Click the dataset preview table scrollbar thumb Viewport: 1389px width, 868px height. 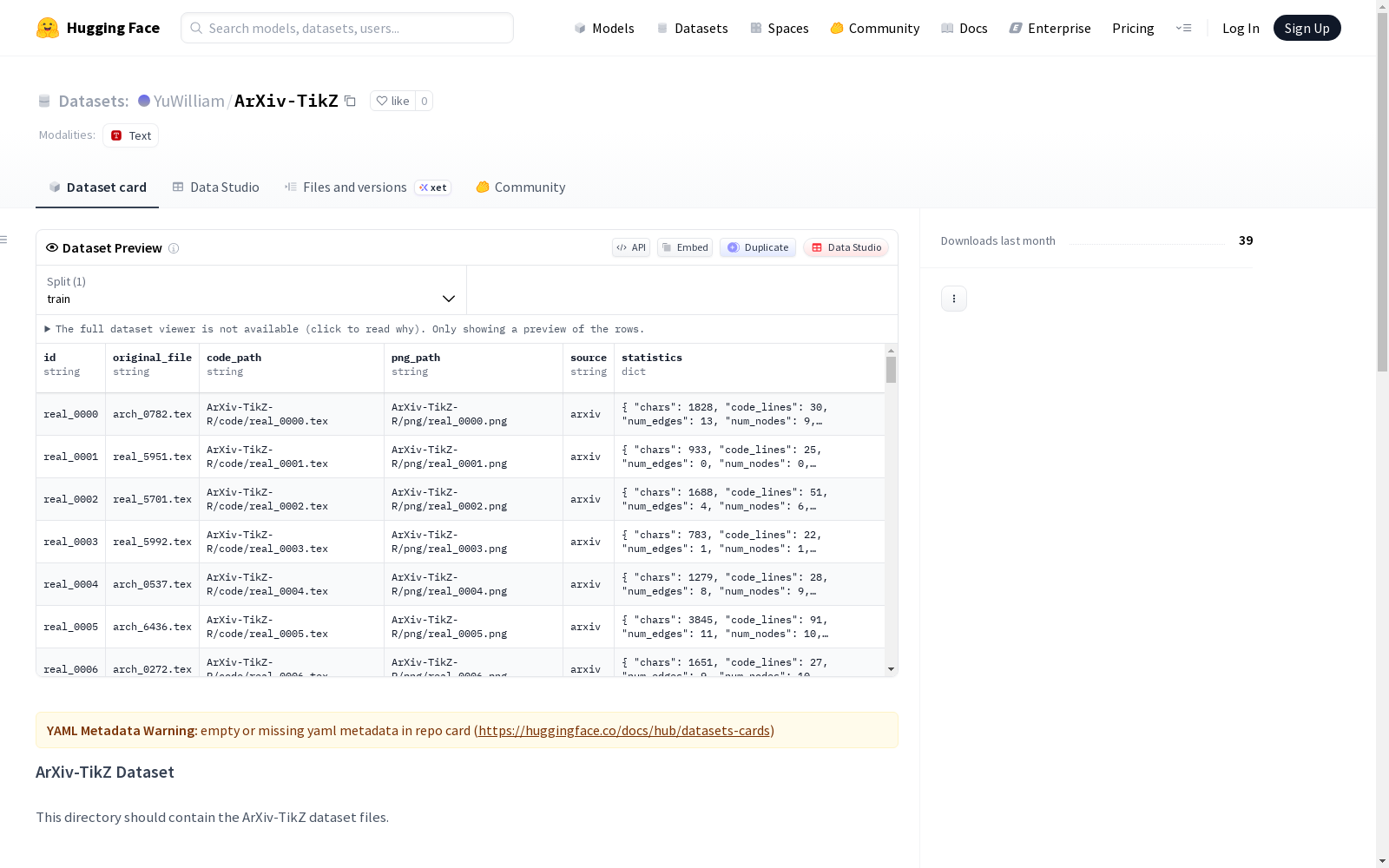[891, 370]
